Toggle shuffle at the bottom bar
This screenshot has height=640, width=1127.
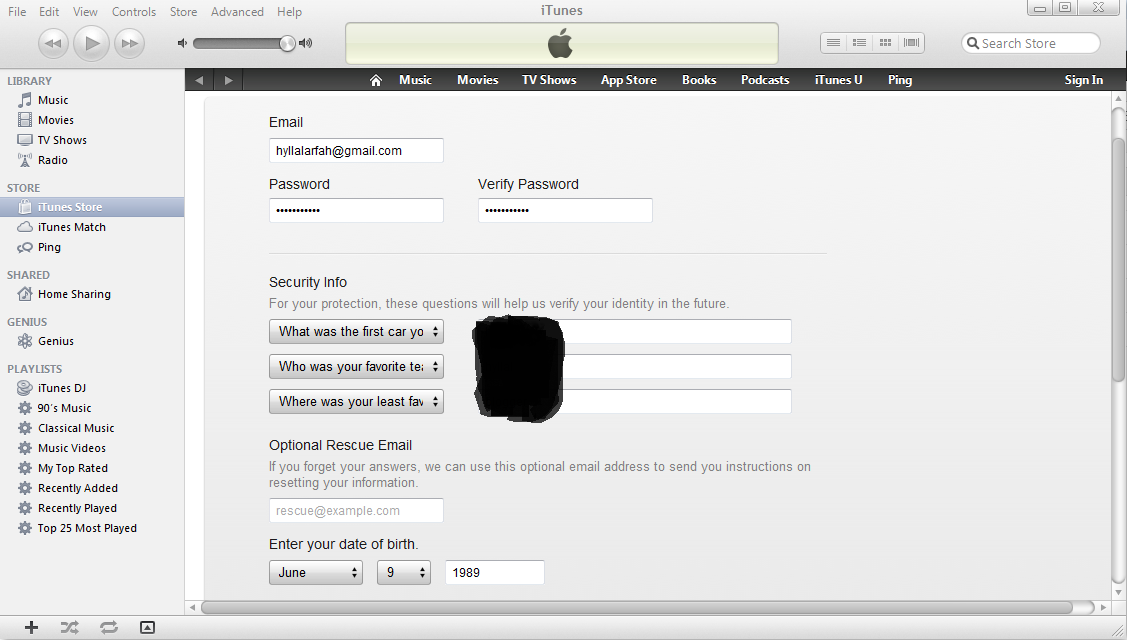69,627
